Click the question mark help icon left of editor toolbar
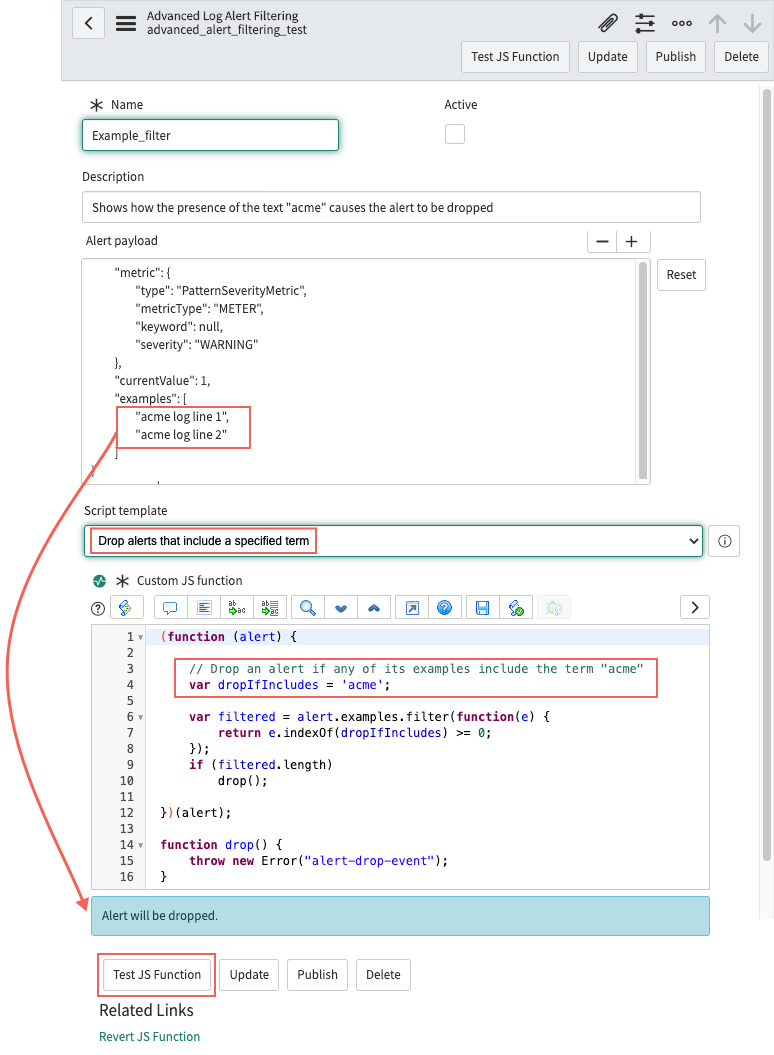 [98, 609]
